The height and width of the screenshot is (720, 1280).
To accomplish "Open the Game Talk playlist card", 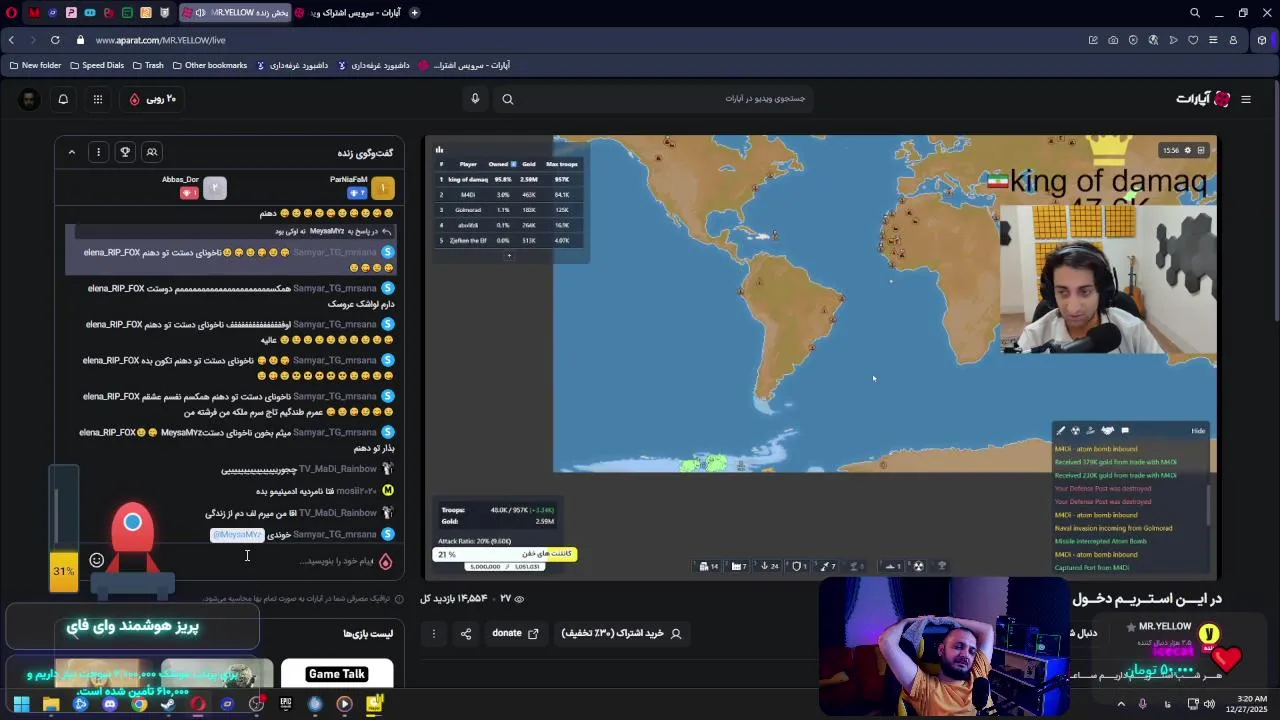I will (x=337, y=674).
